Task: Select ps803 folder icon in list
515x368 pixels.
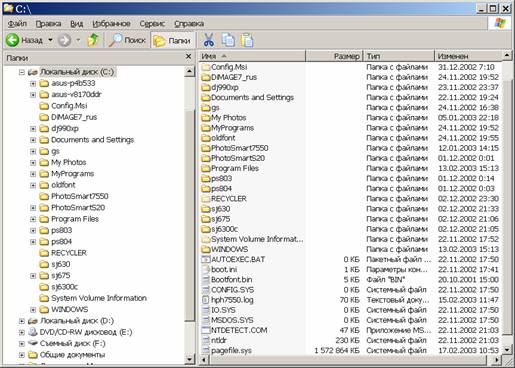Action: [x=205, y=179]
